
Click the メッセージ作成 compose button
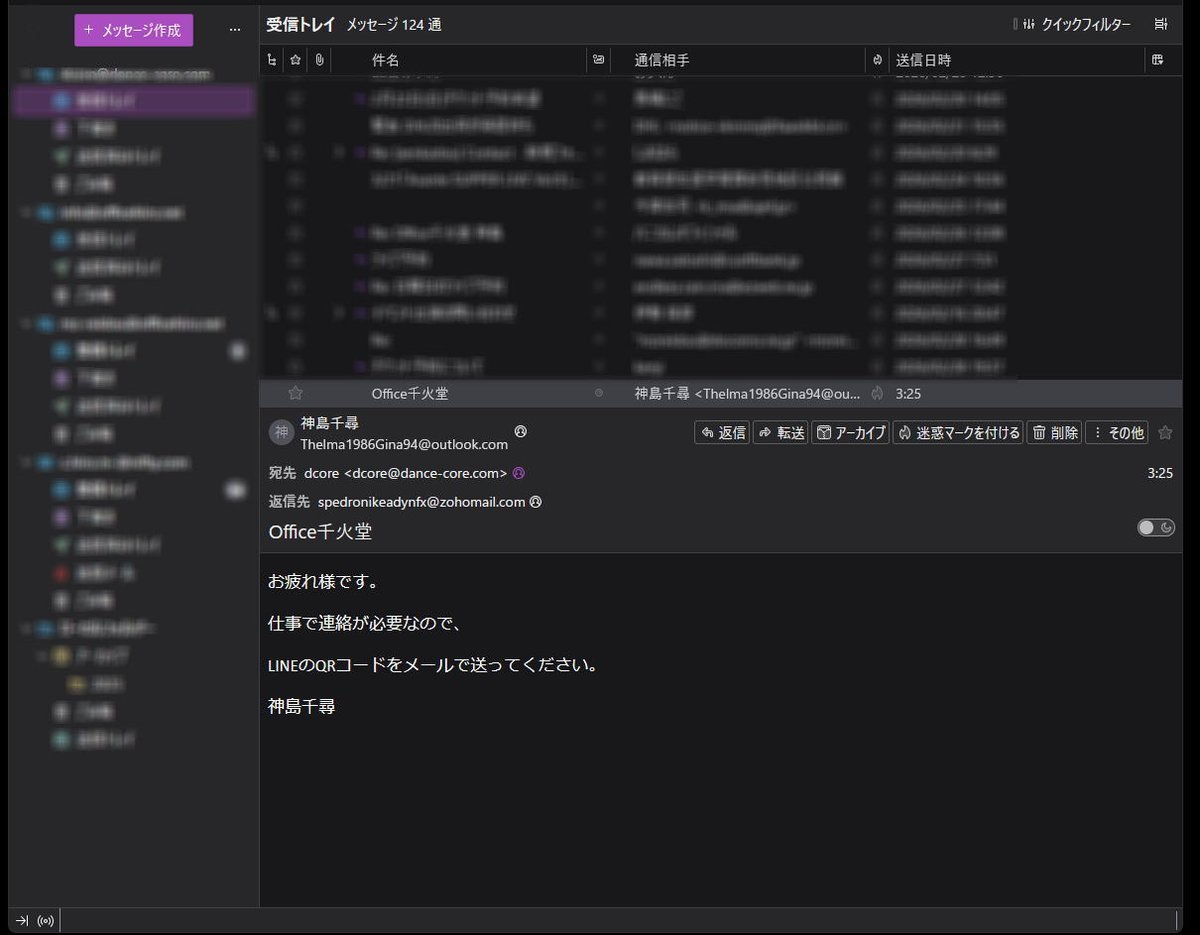(x=134, y=30)
